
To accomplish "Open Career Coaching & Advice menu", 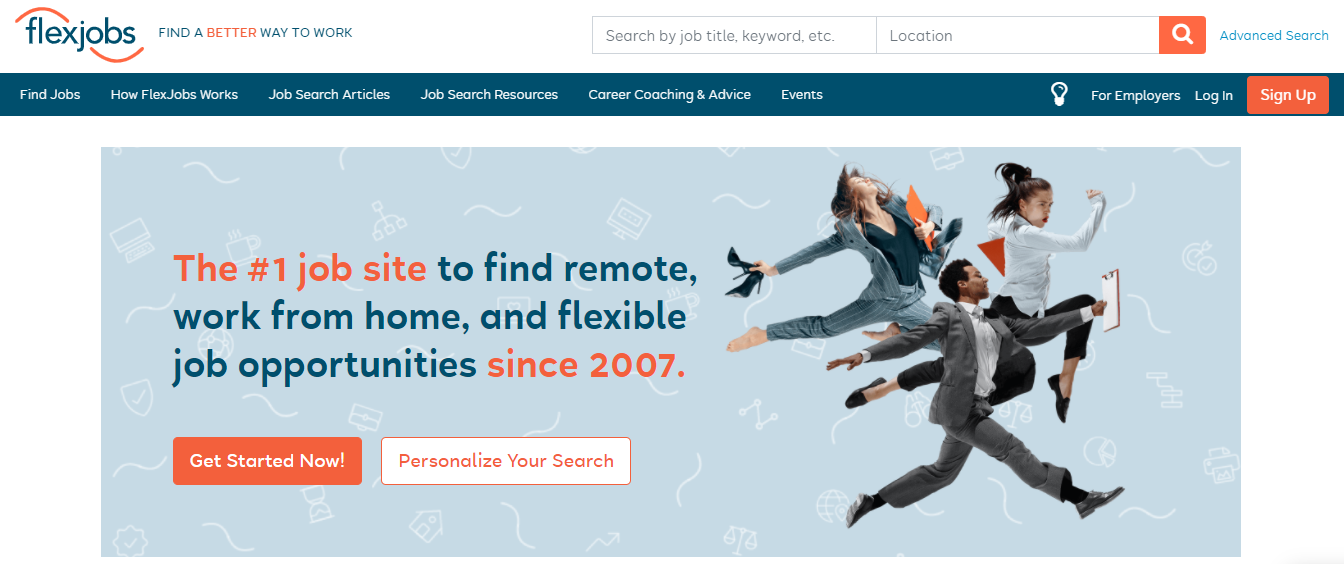I will [x=669, y=95].
